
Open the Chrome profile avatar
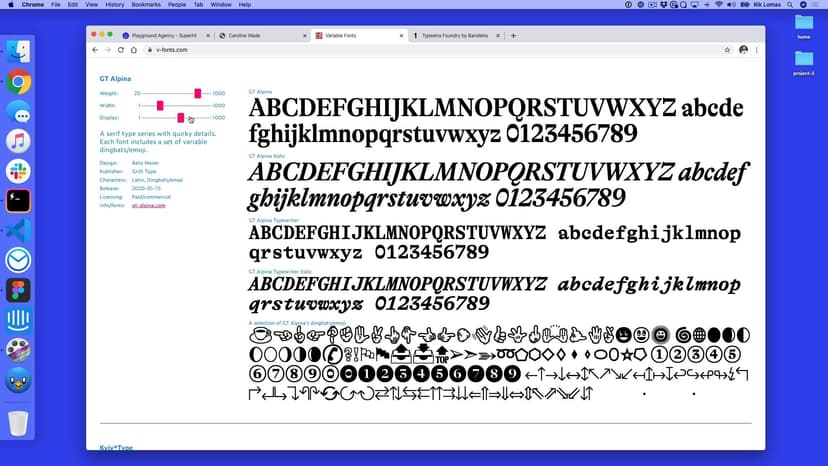click(743, 49)
